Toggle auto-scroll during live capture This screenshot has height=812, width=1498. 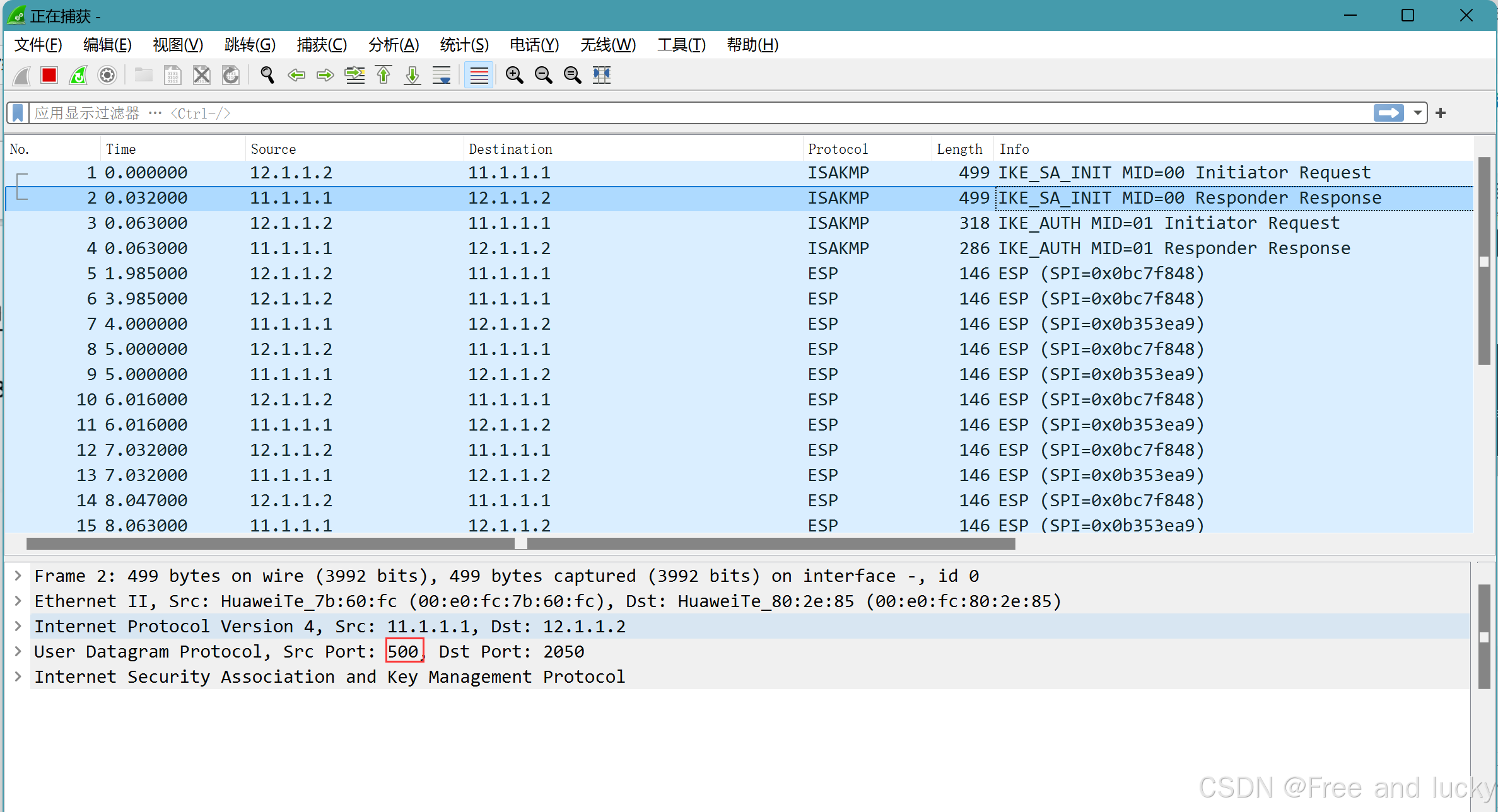(442, 76)
